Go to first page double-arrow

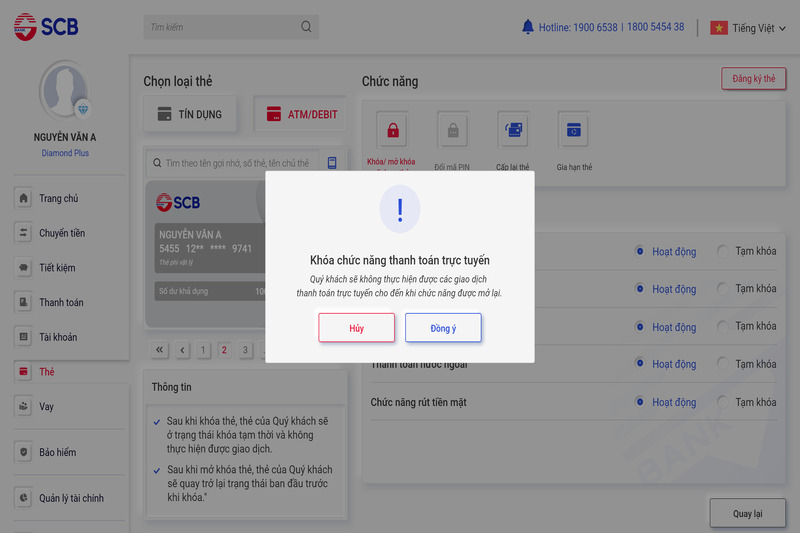click(160, 350)
